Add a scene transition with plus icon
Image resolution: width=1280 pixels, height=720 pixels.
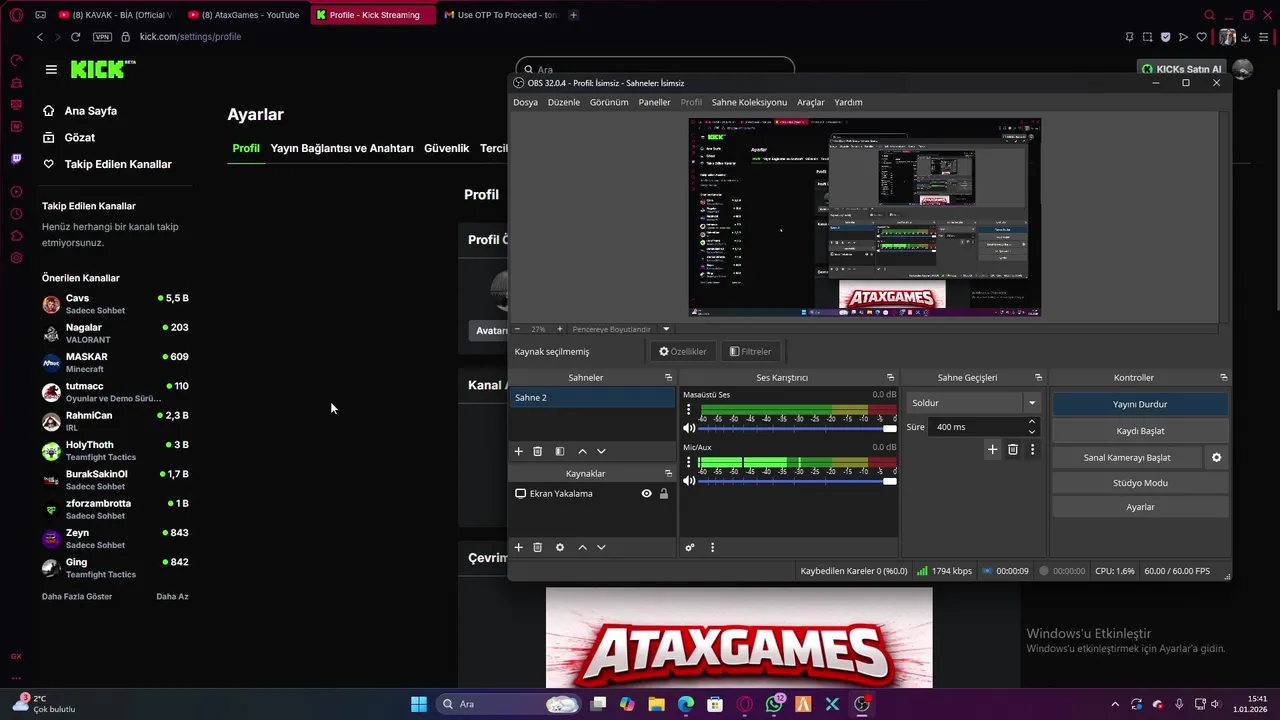992,450
